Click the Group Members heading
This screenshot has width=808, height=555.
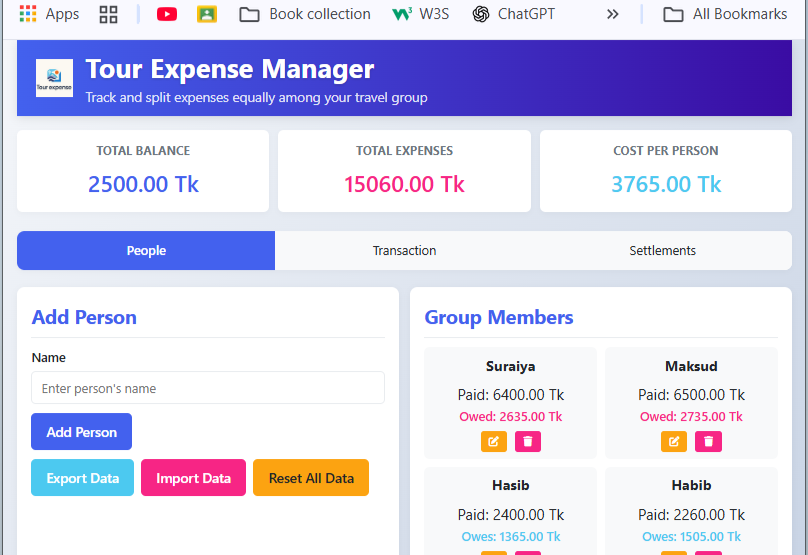point(499,317)
